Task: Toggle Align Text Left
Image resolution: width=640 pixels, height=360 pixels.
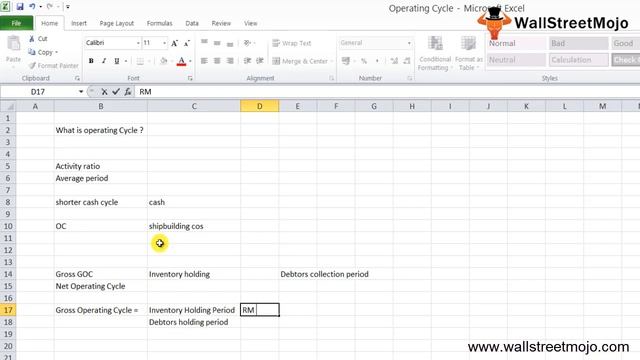Action: pyautogui.click(x=204, y=61)
